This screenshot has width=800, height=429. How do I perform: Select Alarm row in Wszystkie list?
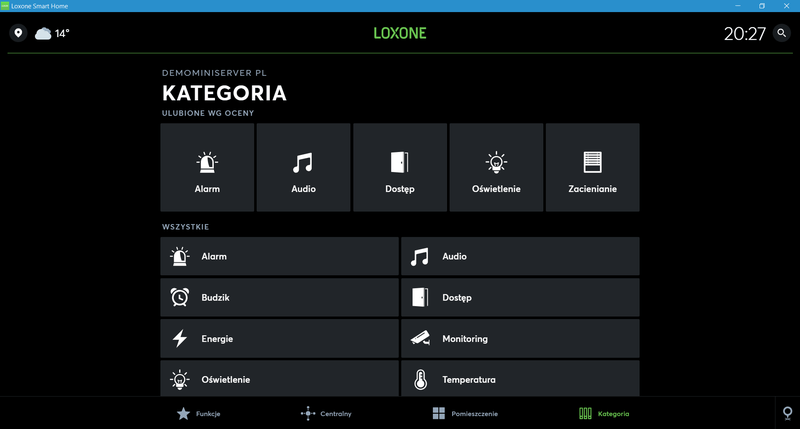coord(280,256)
